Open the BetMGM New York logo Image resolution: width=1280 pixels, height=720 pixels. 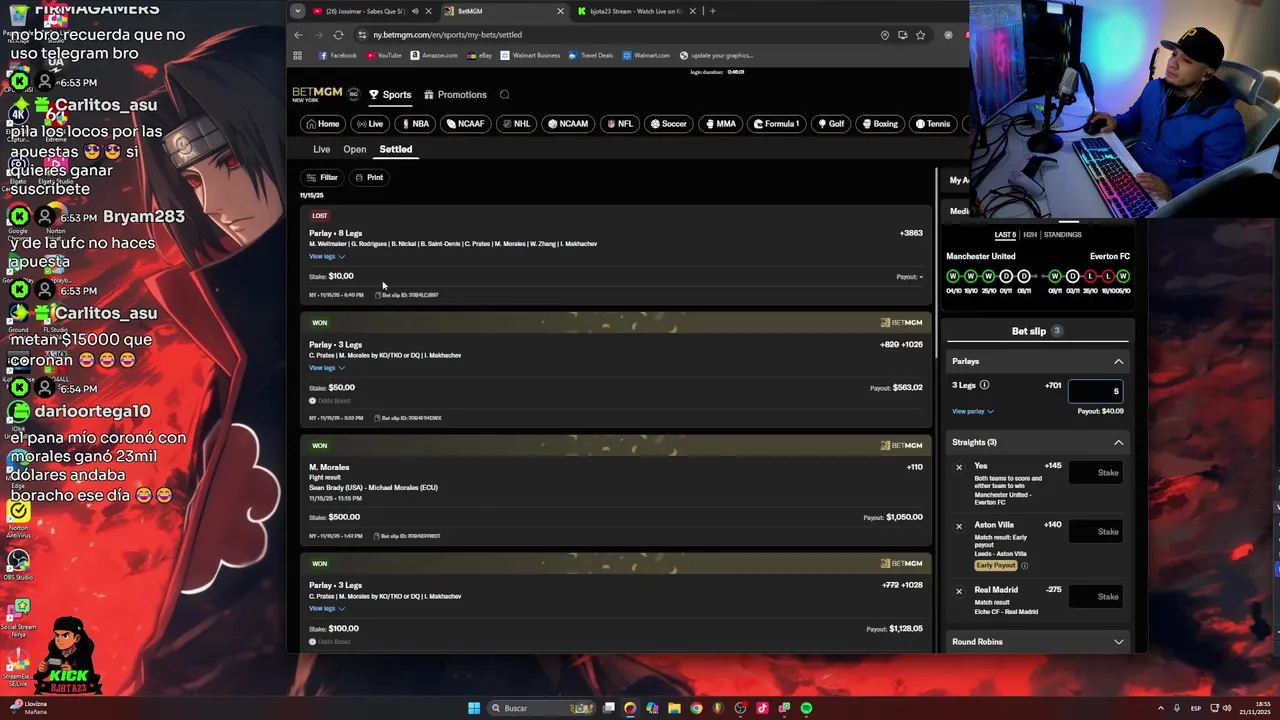(317, 94)
